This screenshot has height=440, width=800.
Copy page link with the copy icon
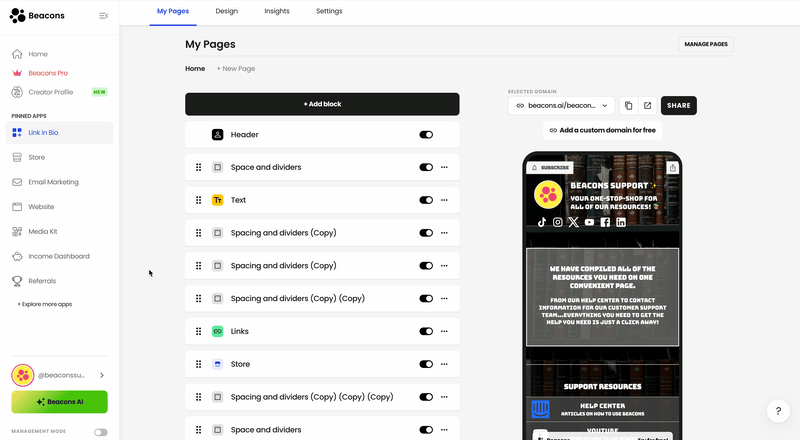click(x=629, y=106)
